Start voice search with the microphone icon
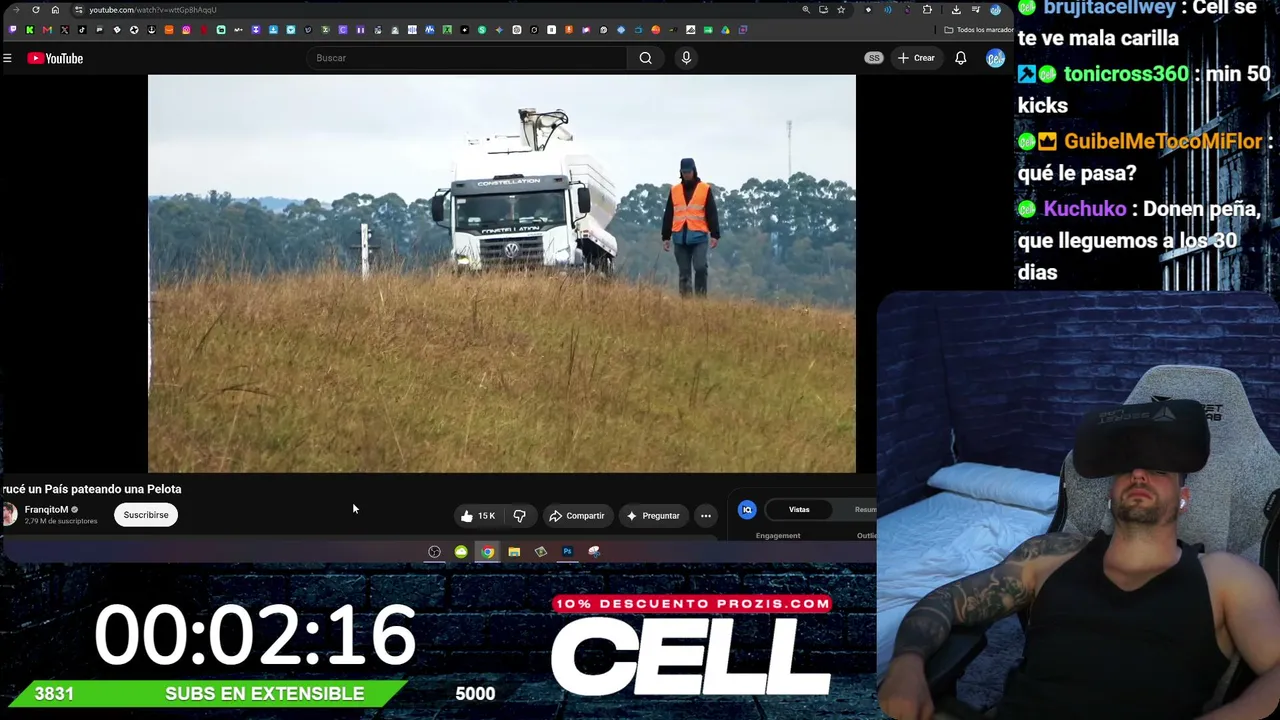The height and width of the screenshot is (720, 1280). [x=686, y=58]
